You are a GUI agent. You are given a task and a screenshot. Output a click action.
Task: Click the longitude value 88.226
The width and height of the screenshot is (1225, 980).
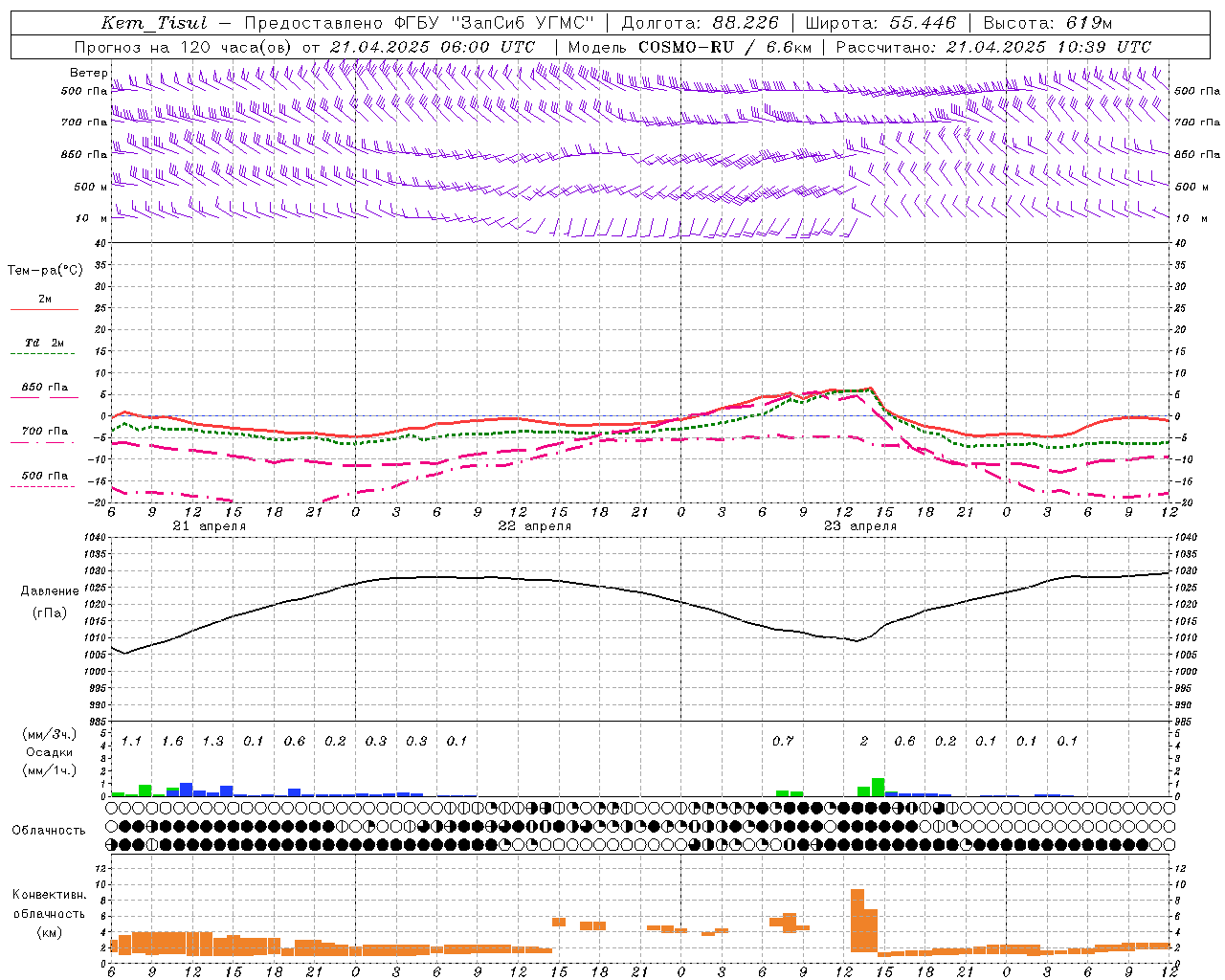[746, 23]
